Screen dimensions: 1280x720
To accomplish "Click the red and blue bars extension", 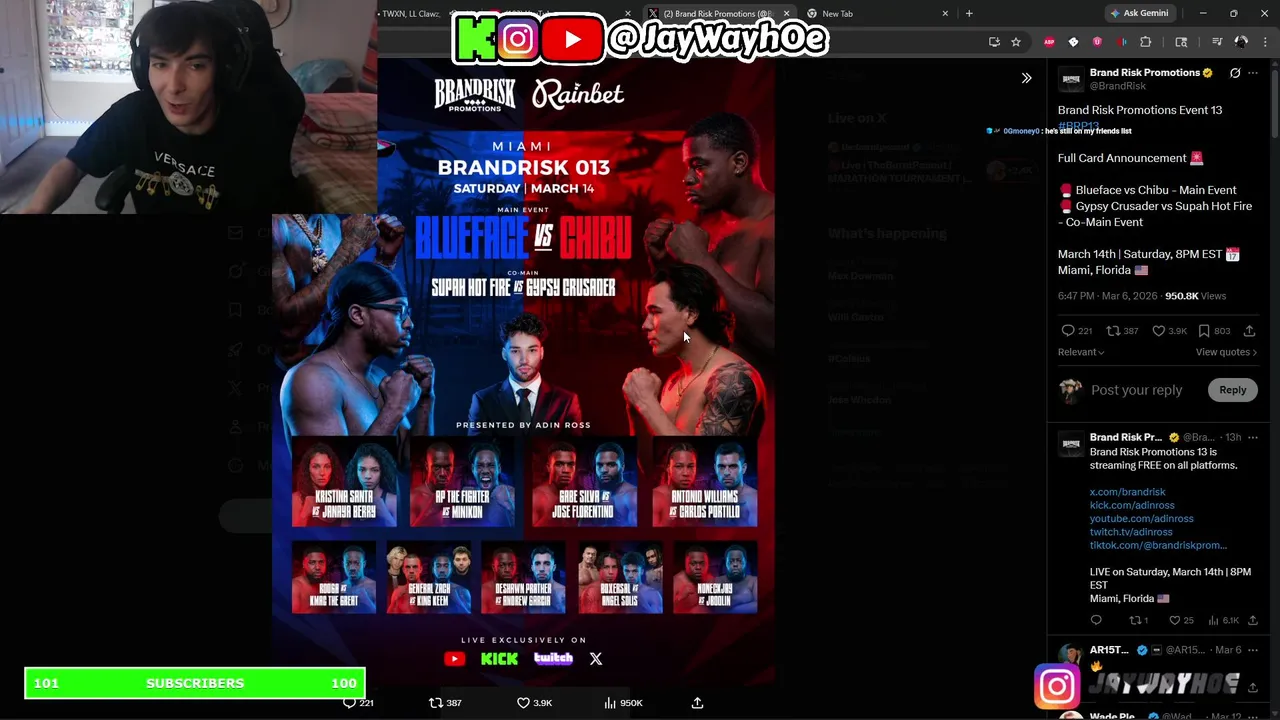I will (x=1121, y=42).
